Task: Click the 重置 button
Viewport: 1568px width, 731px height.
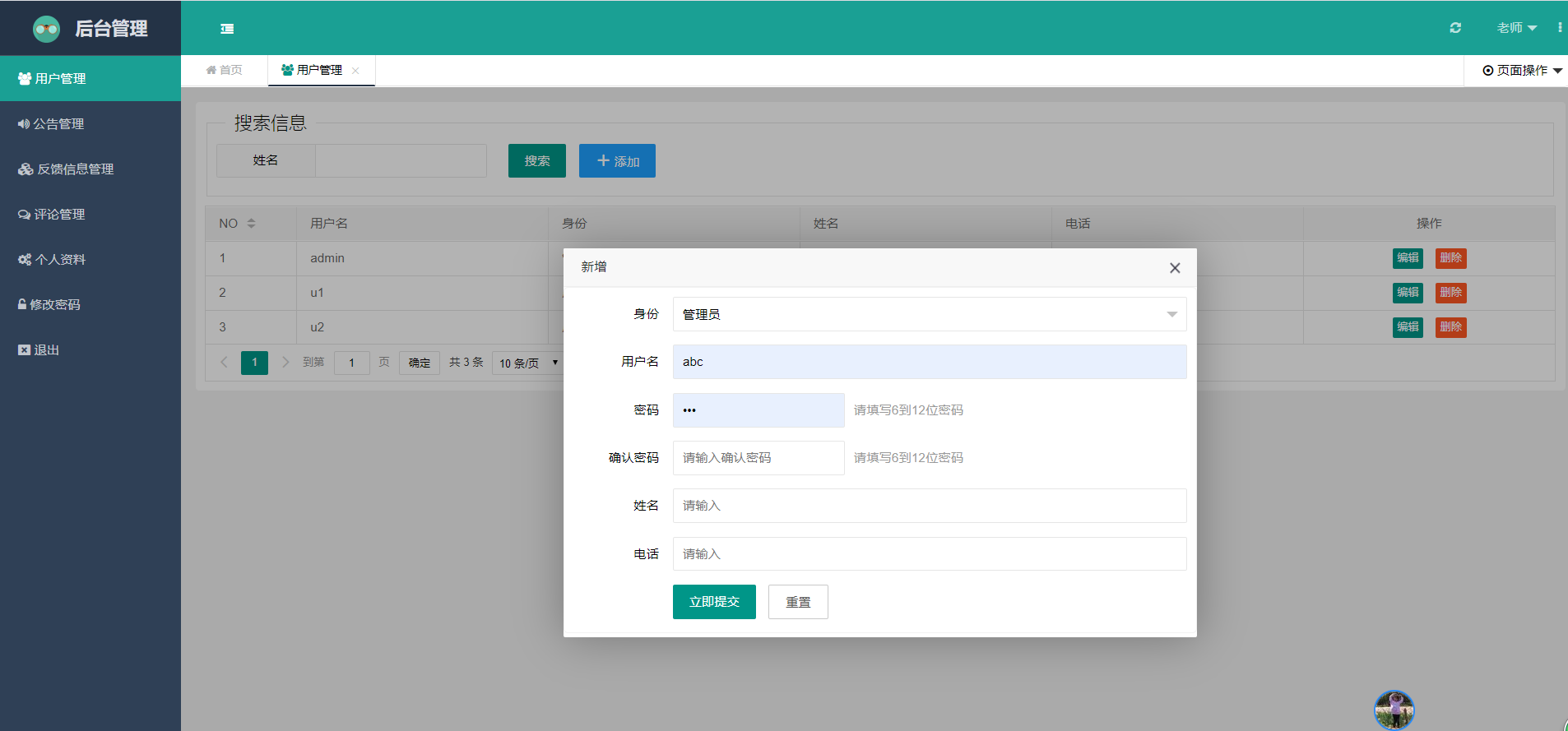Action: (798, 602)
